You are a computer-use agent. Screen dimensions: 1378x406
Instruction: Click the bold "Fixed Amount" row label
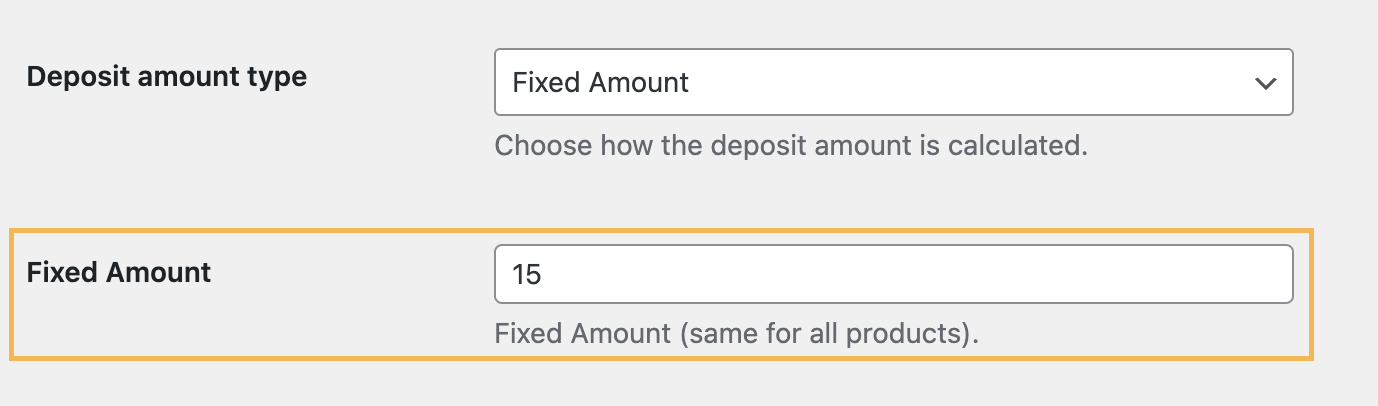pyautogui.click(x=119, y=271)
